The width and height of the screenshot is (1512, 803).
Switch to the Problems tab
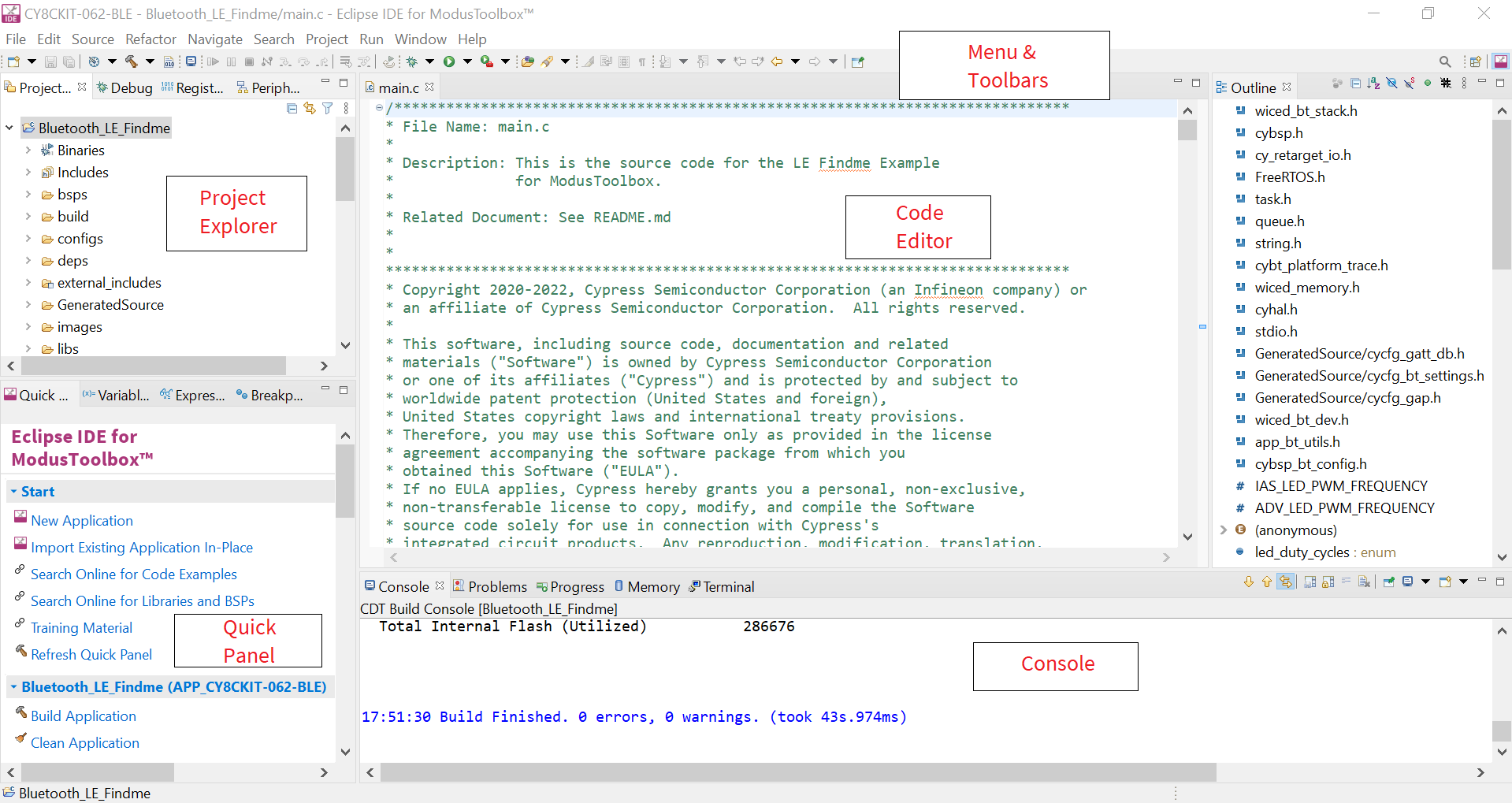pos(490,586)
